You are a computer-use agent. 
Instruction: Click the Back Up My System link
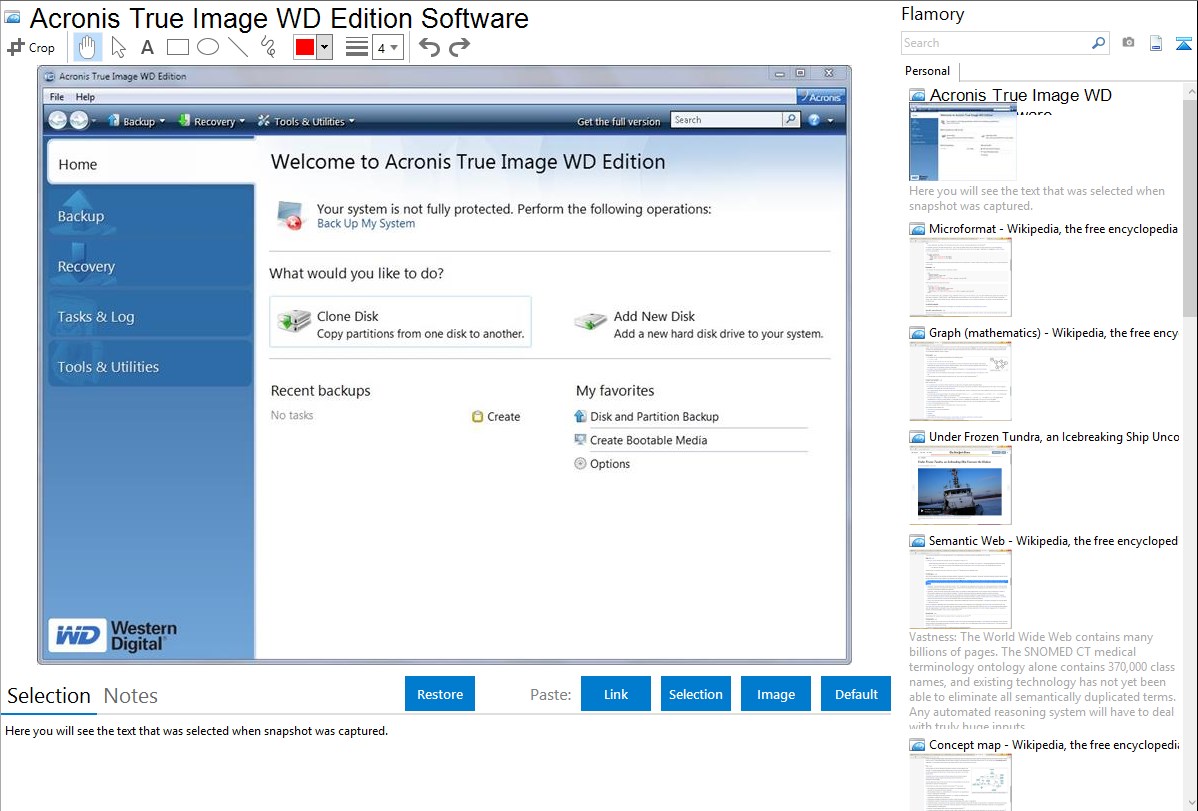(x=366, y=223)
